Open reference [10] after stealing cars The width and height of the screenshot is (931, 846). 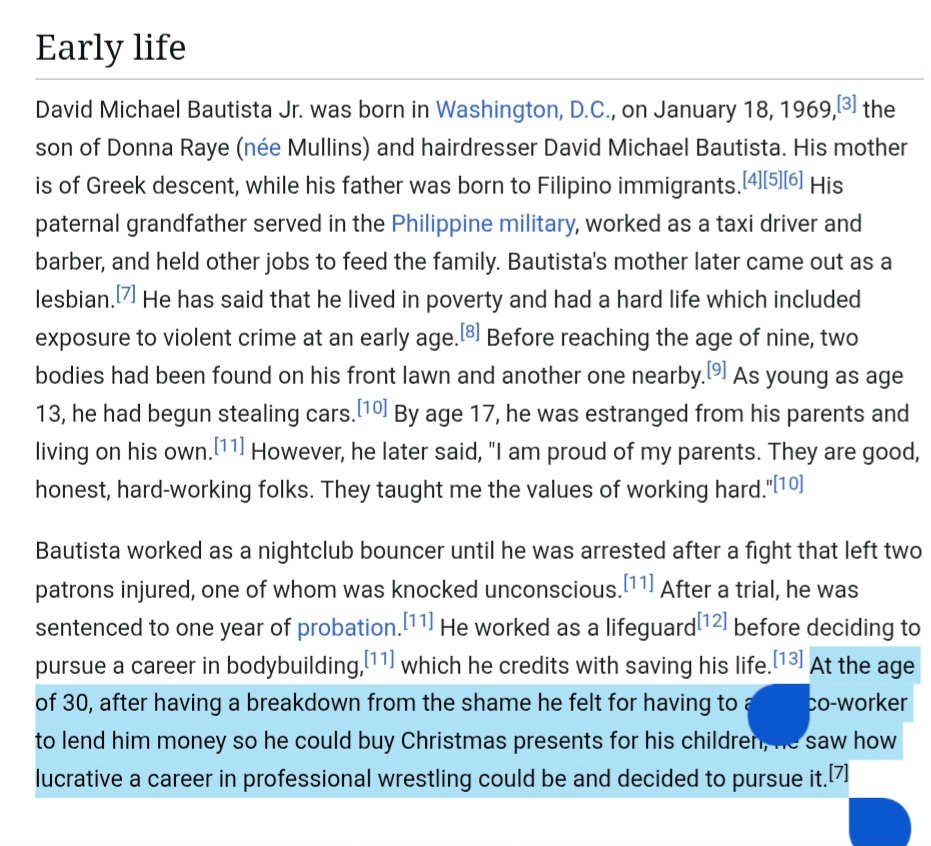(x=372, y=407)
